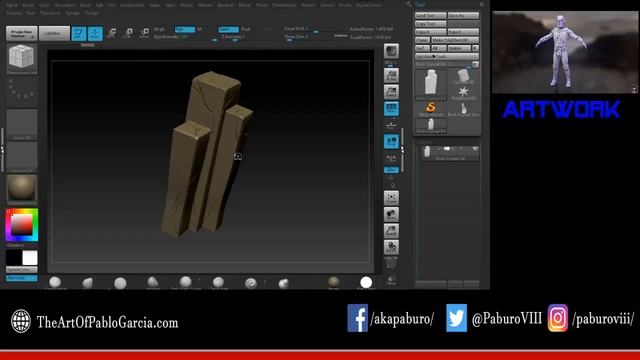Collapse the right tray divider arrows
This screenshot has height=360, width=640.
click(402, 150)
